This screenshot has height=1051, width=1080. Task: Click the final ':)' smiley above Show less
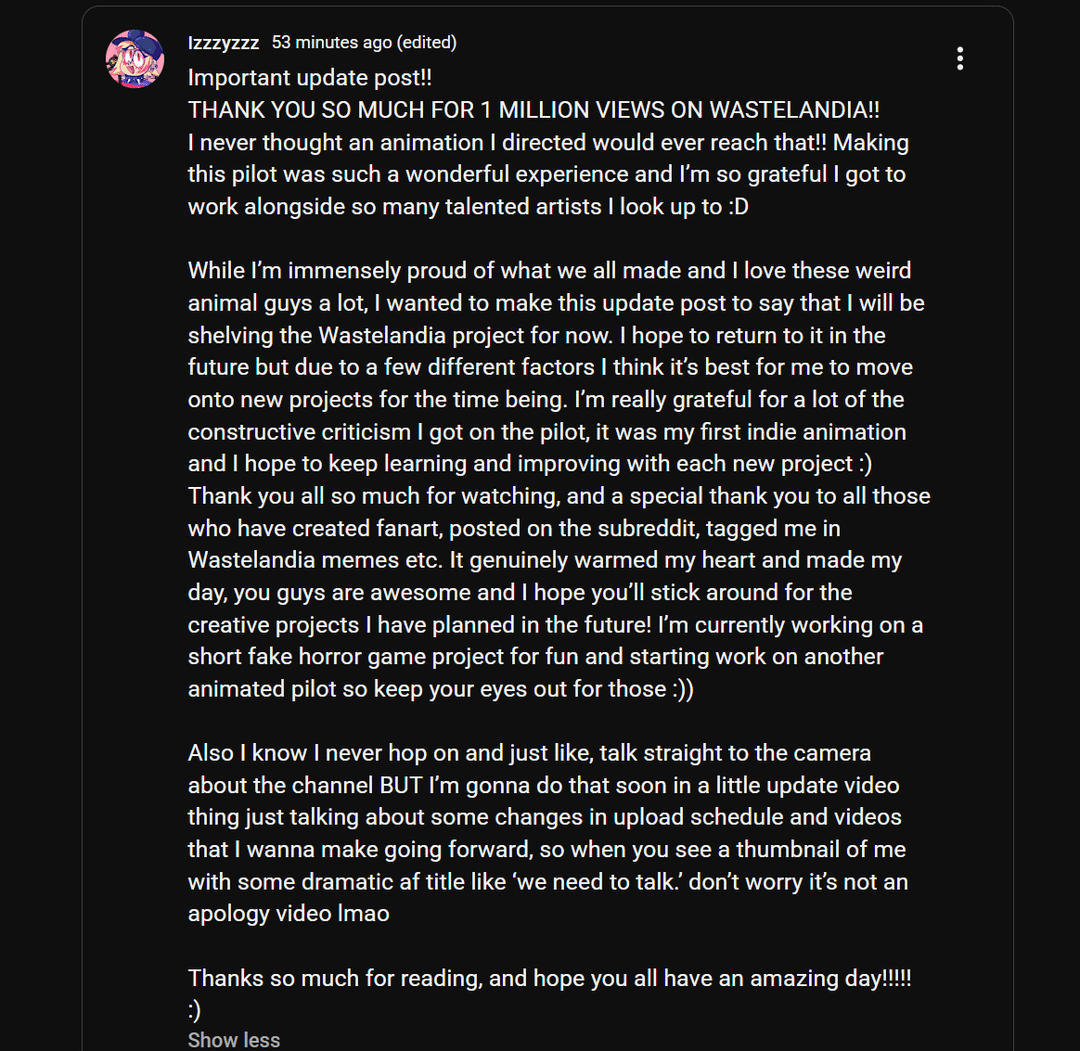click(x=195, y=1010)
